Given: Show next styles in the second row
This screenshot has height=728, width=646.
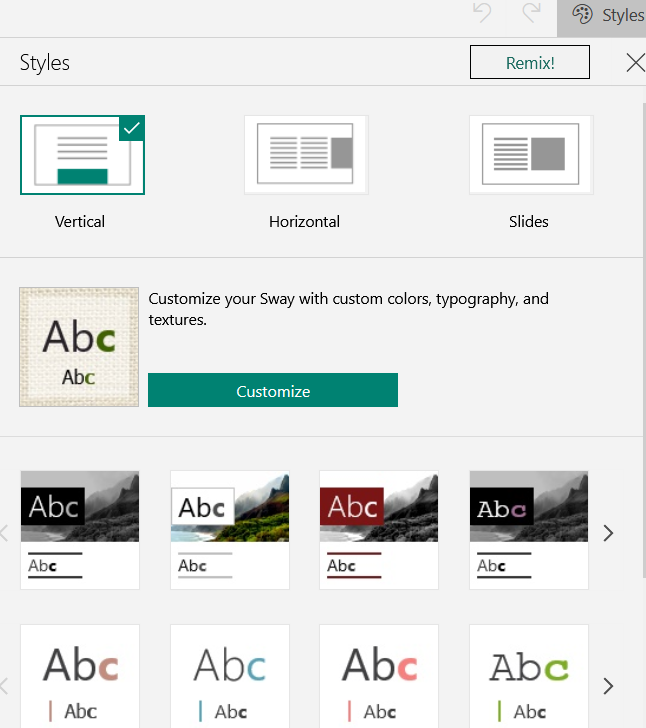Looking at the screenshot, I should coord(608,686).
